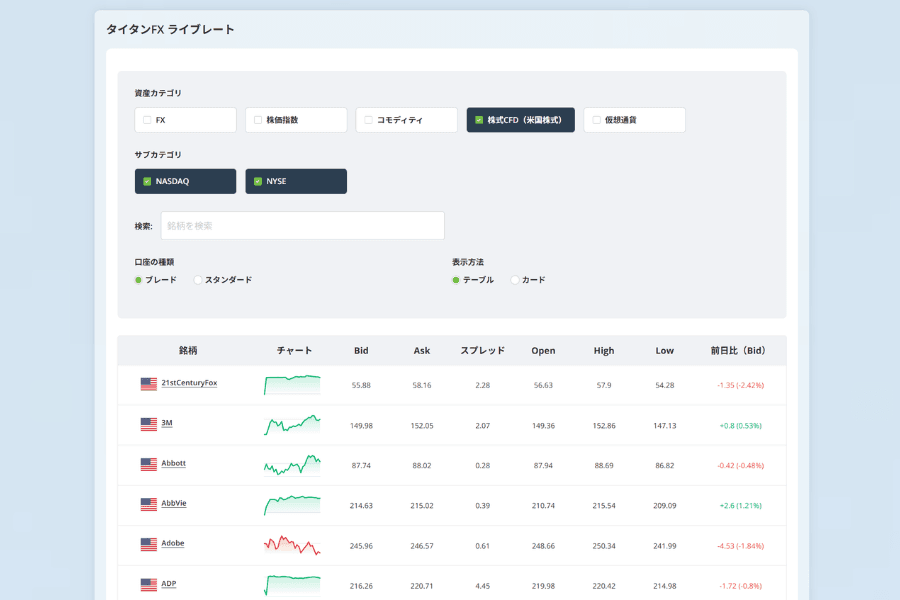Click ADP change -1.72 (-0.8%)
Screen dimensions: 900x600
coord(740,586)
